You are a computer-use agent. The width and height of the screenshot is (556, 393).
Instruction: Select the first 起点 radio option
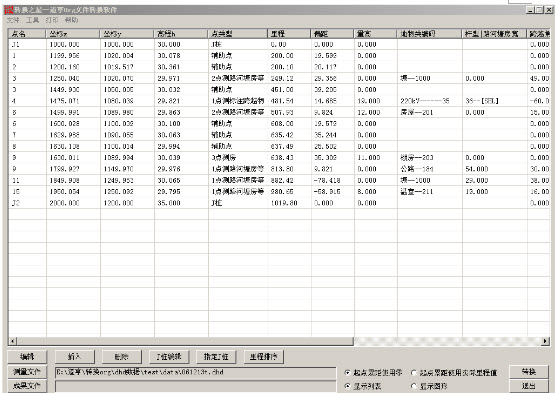click(373, 373)
